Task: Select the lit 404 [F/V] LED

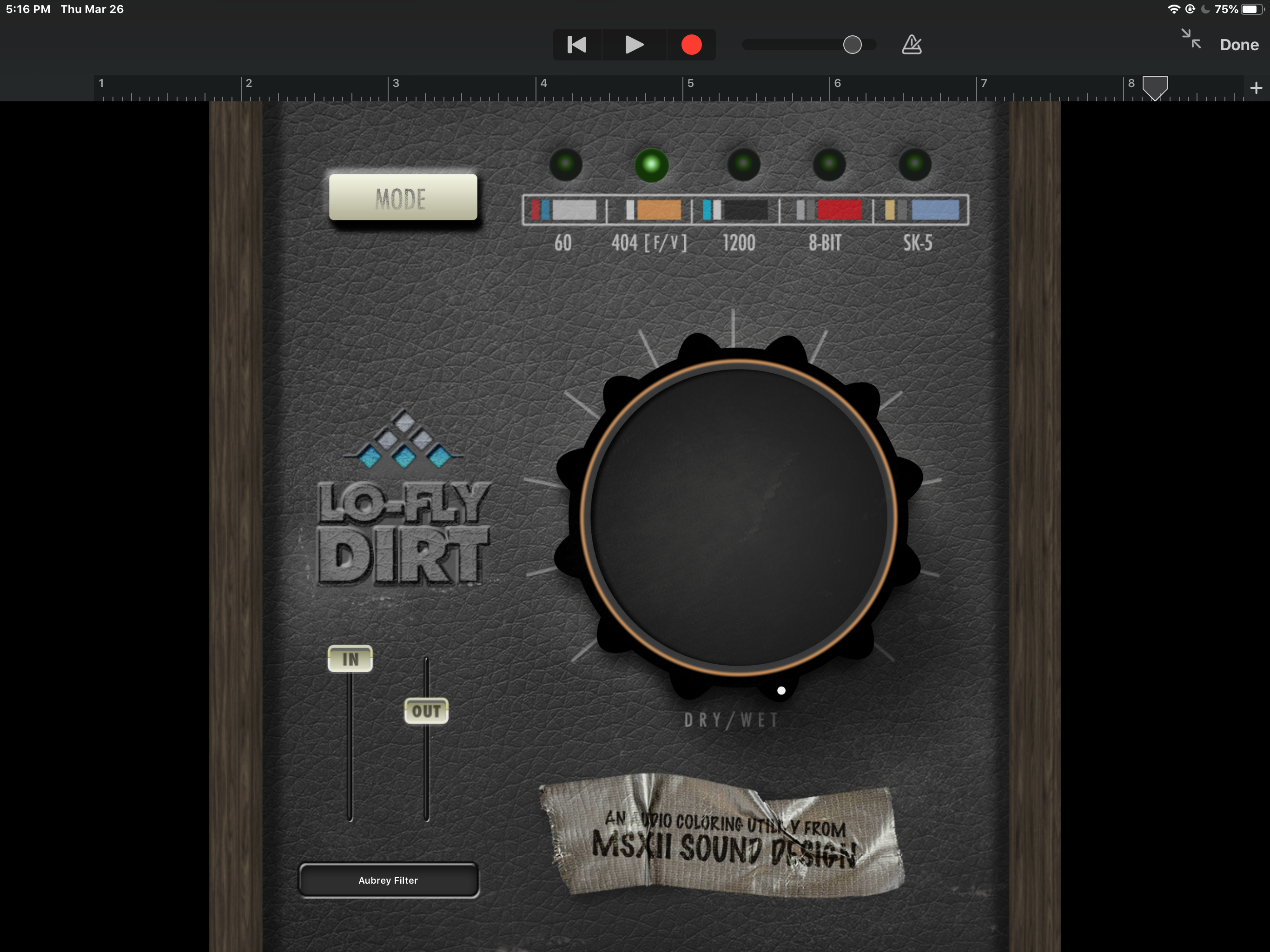Action: (651, 165)
